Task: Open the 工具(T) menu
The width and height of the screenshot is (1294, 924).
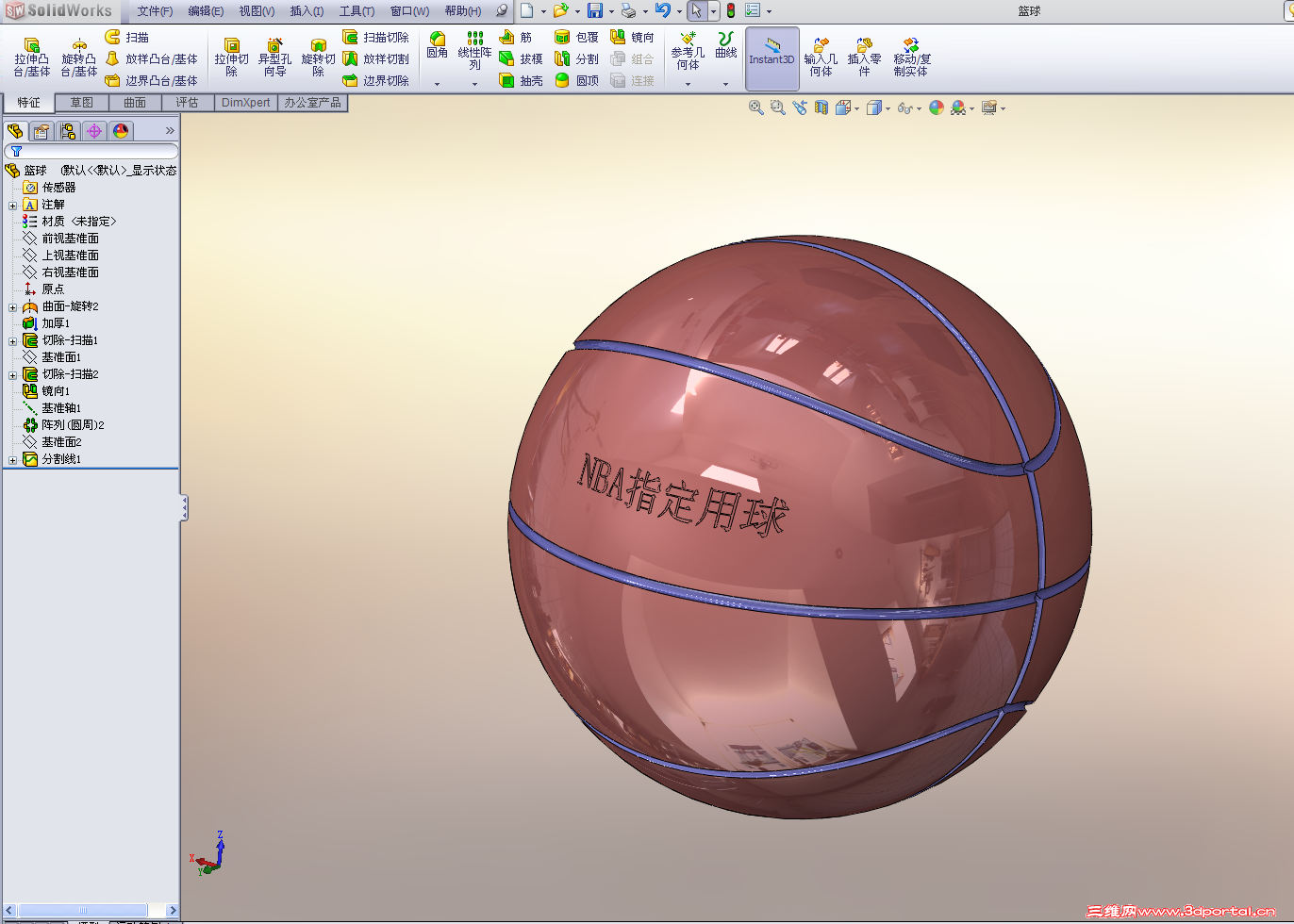Action: (357, 10)
